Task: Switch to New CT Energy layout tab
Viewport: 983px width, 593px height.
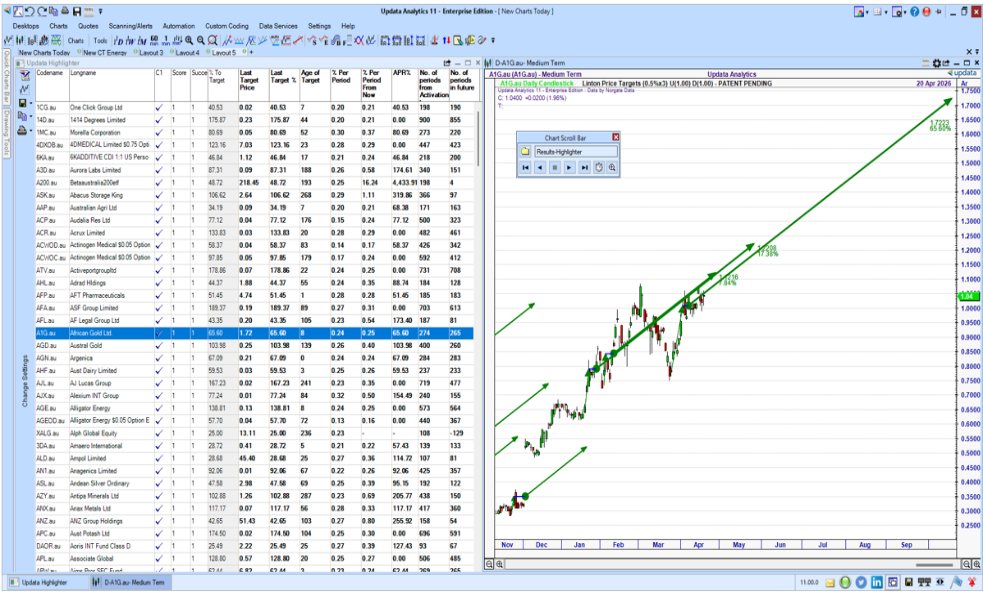Action: pyautogui.click(x=105, y=53)
